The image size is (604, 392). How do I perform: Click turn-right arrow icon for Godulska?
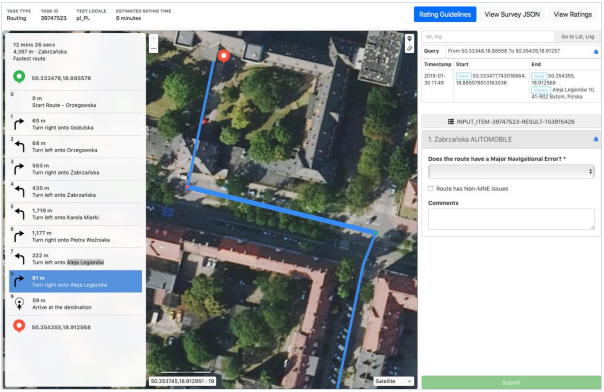point(19,124)
